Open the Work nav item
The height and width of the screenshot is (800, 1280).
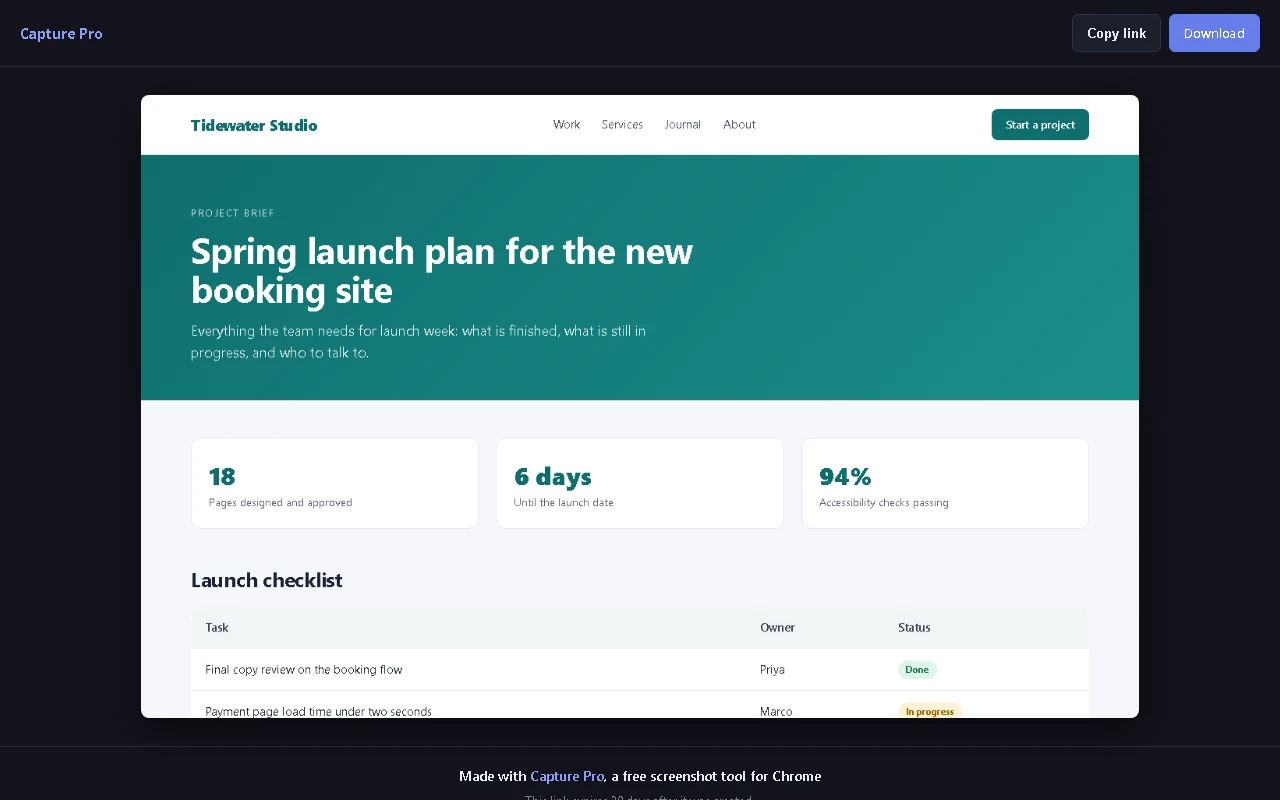click(x=566, y=124)
